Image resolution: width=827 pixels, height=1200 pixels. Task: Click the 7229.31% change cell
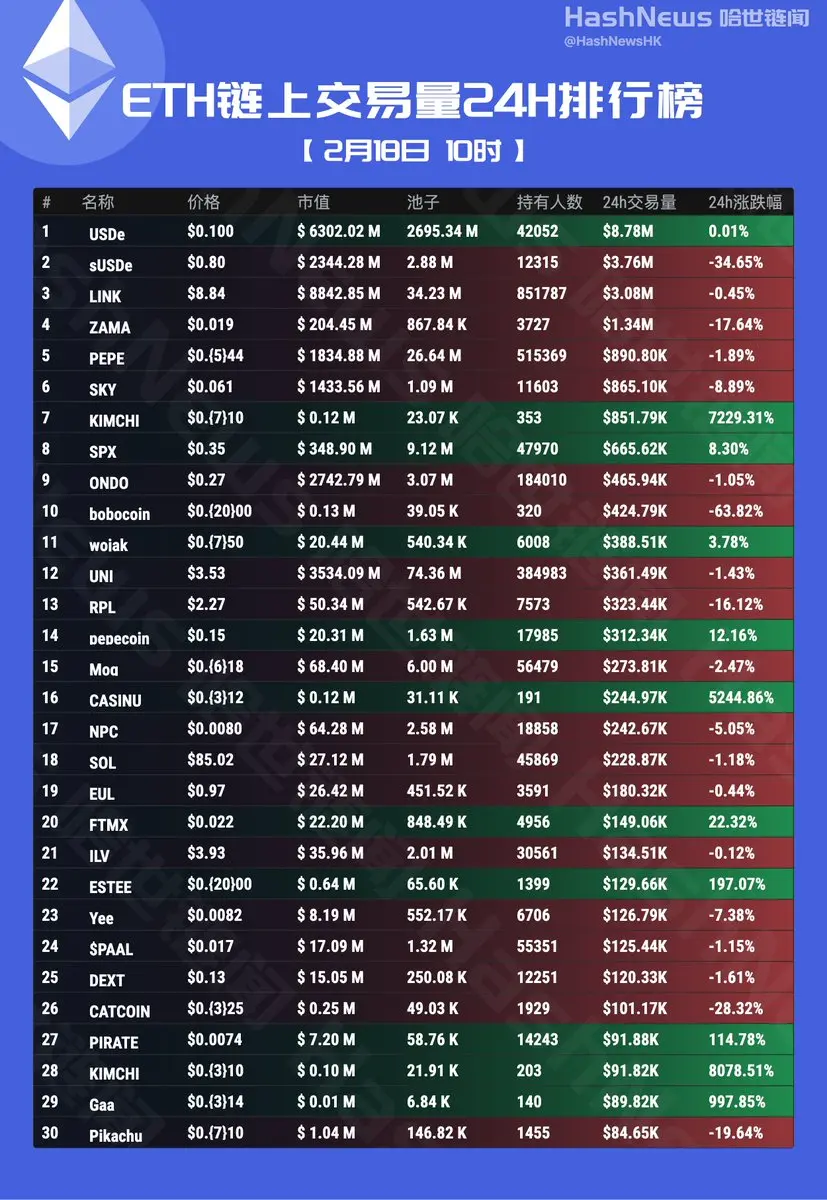741,418
